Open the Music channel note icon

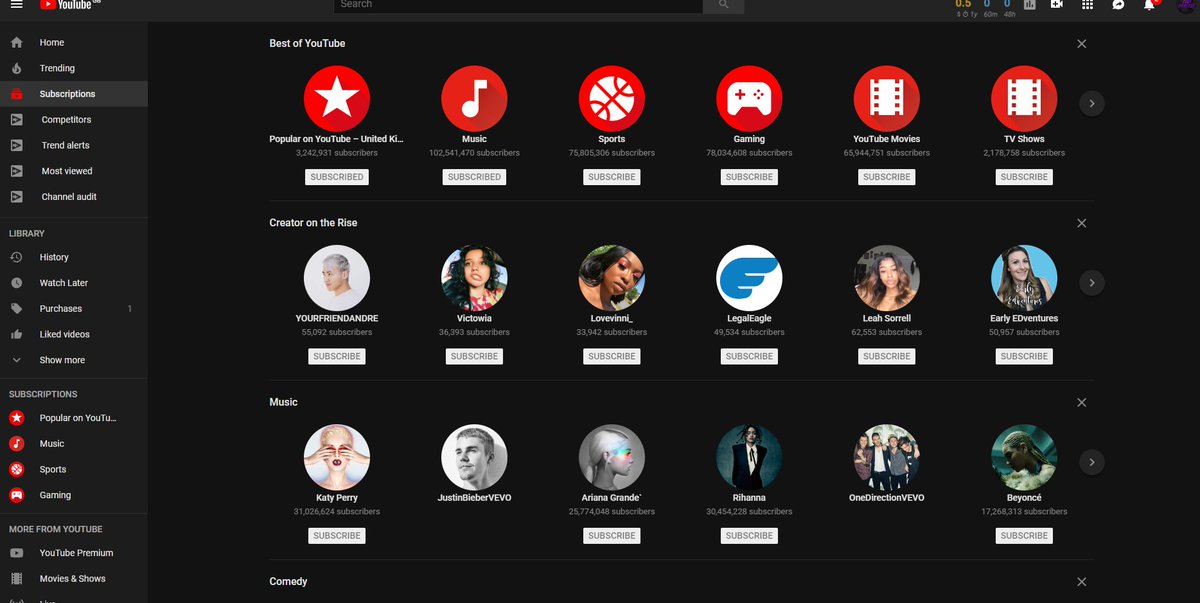[474, 98]
